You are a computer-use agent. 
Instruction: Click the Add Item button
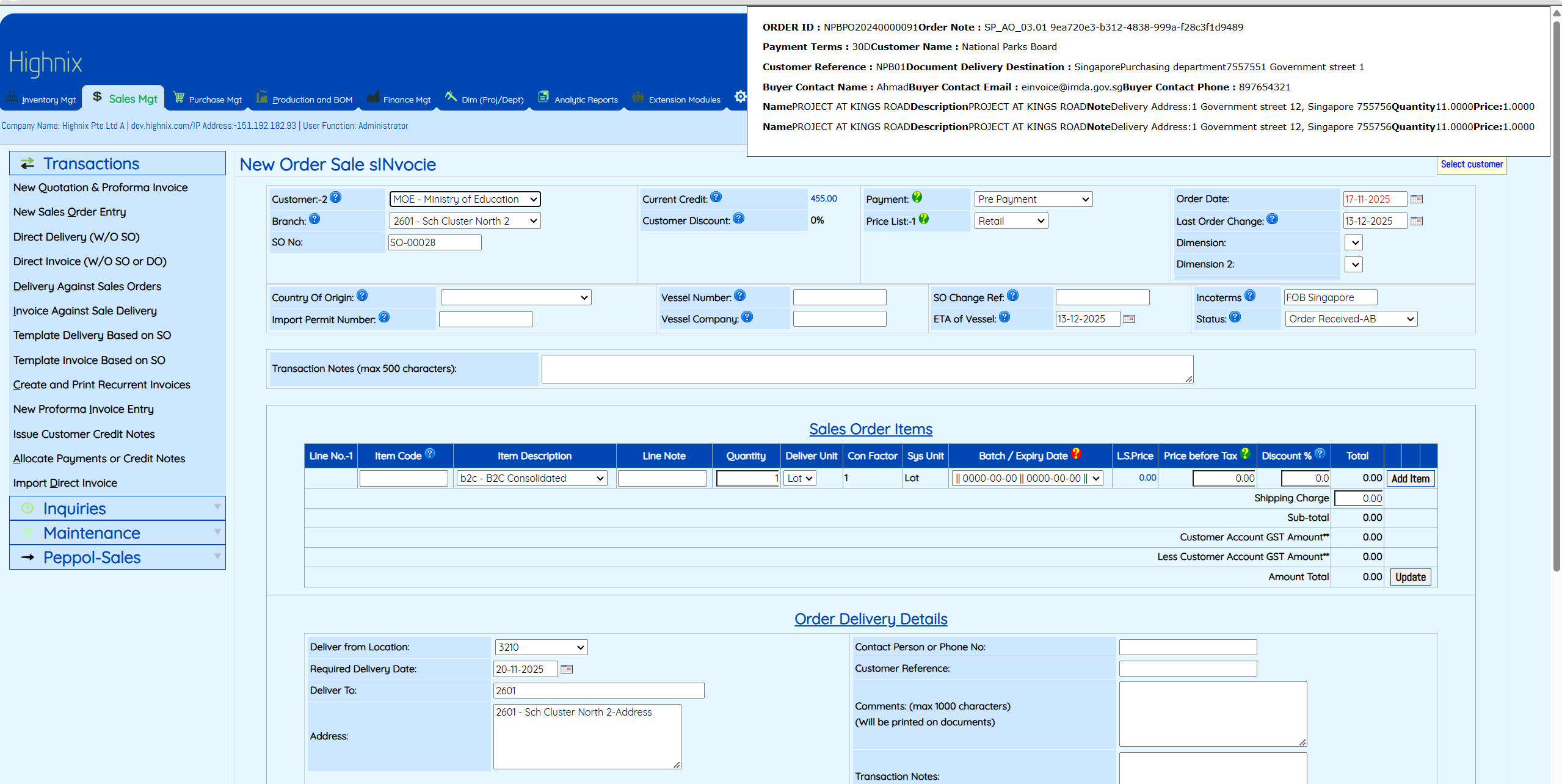pyautogui.click(x=1410, y=479)
